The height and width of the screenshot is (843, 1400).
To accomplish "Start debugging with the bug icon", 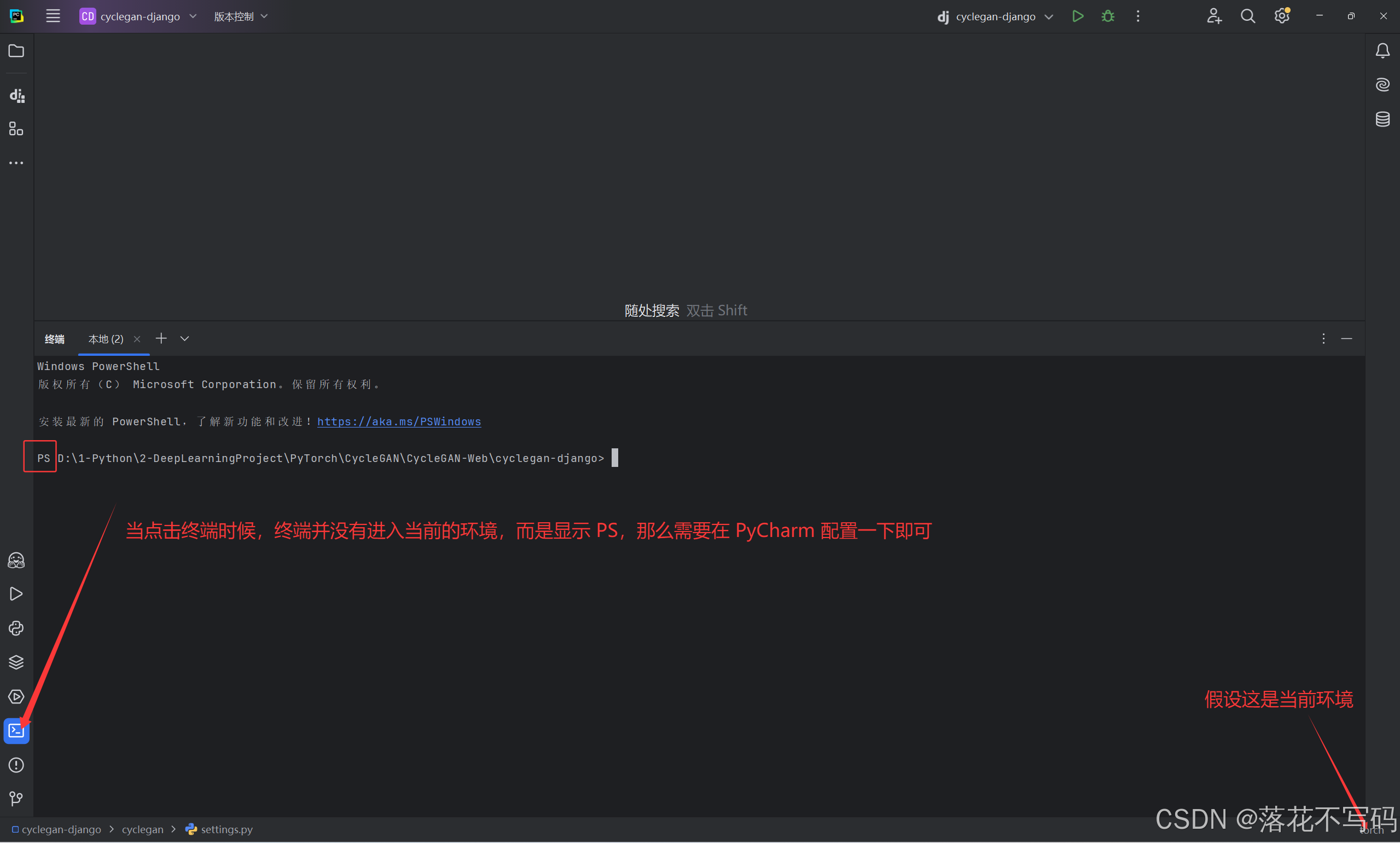I will 1108,16.
